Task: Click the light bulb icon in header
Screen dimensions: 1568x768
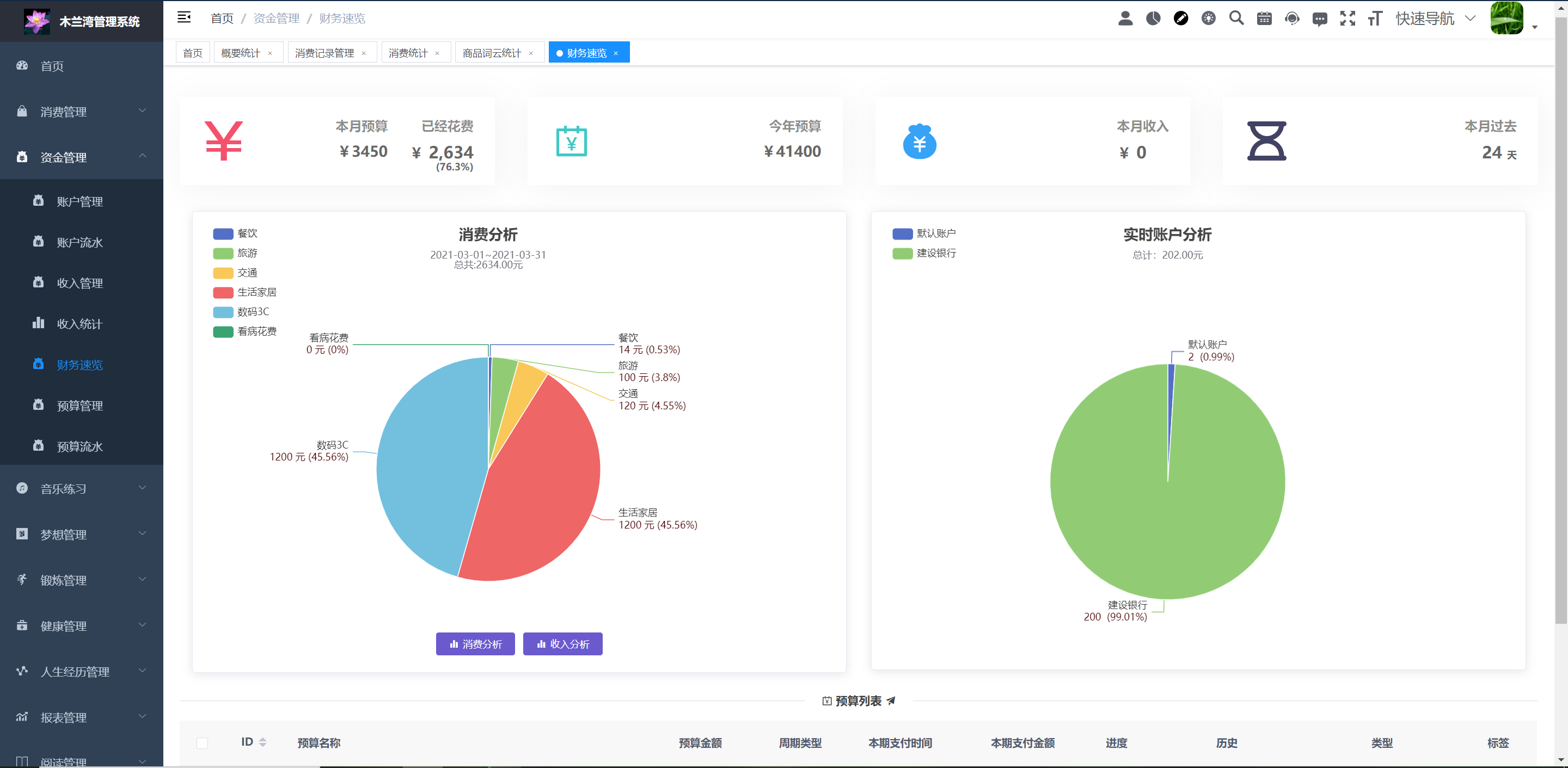Action: pyautogui.click(x=1209, y=19)
